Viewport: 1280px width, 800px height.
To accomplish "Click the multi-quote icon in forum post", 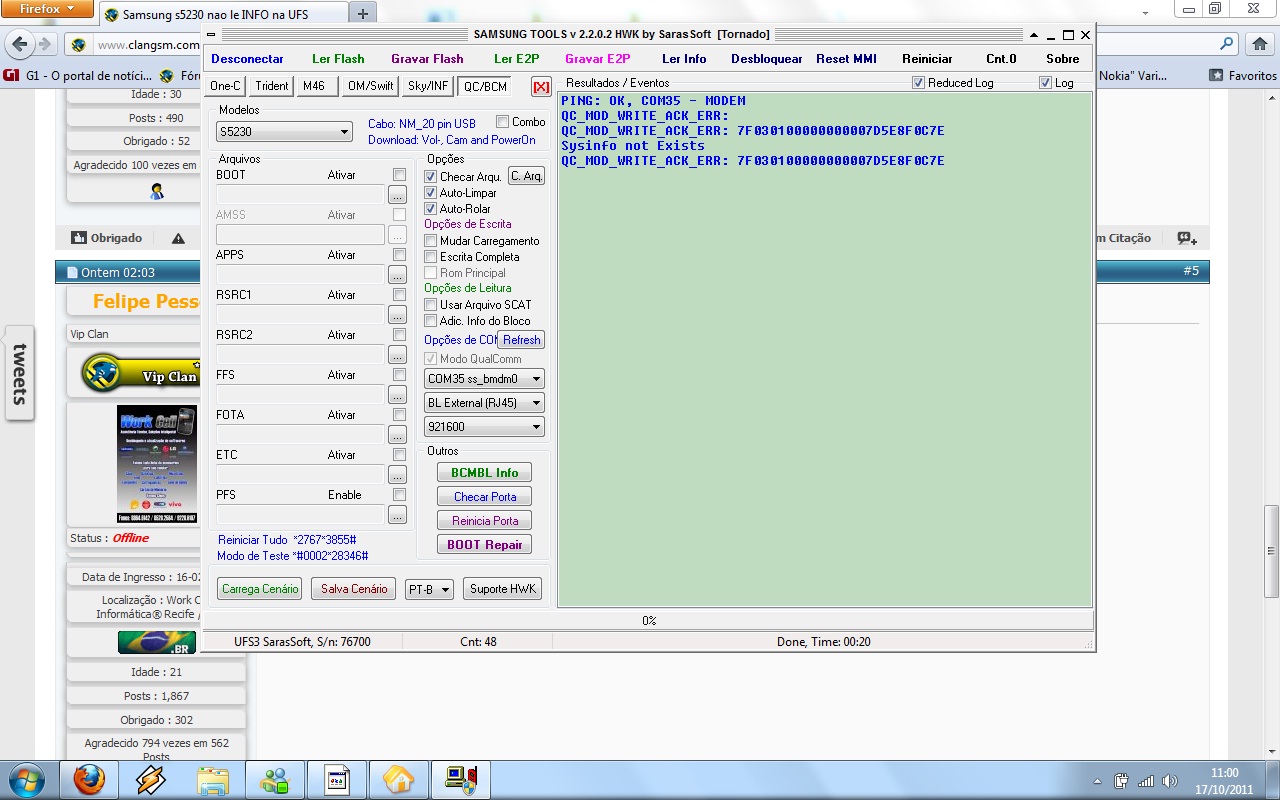I will (1186, 238).
